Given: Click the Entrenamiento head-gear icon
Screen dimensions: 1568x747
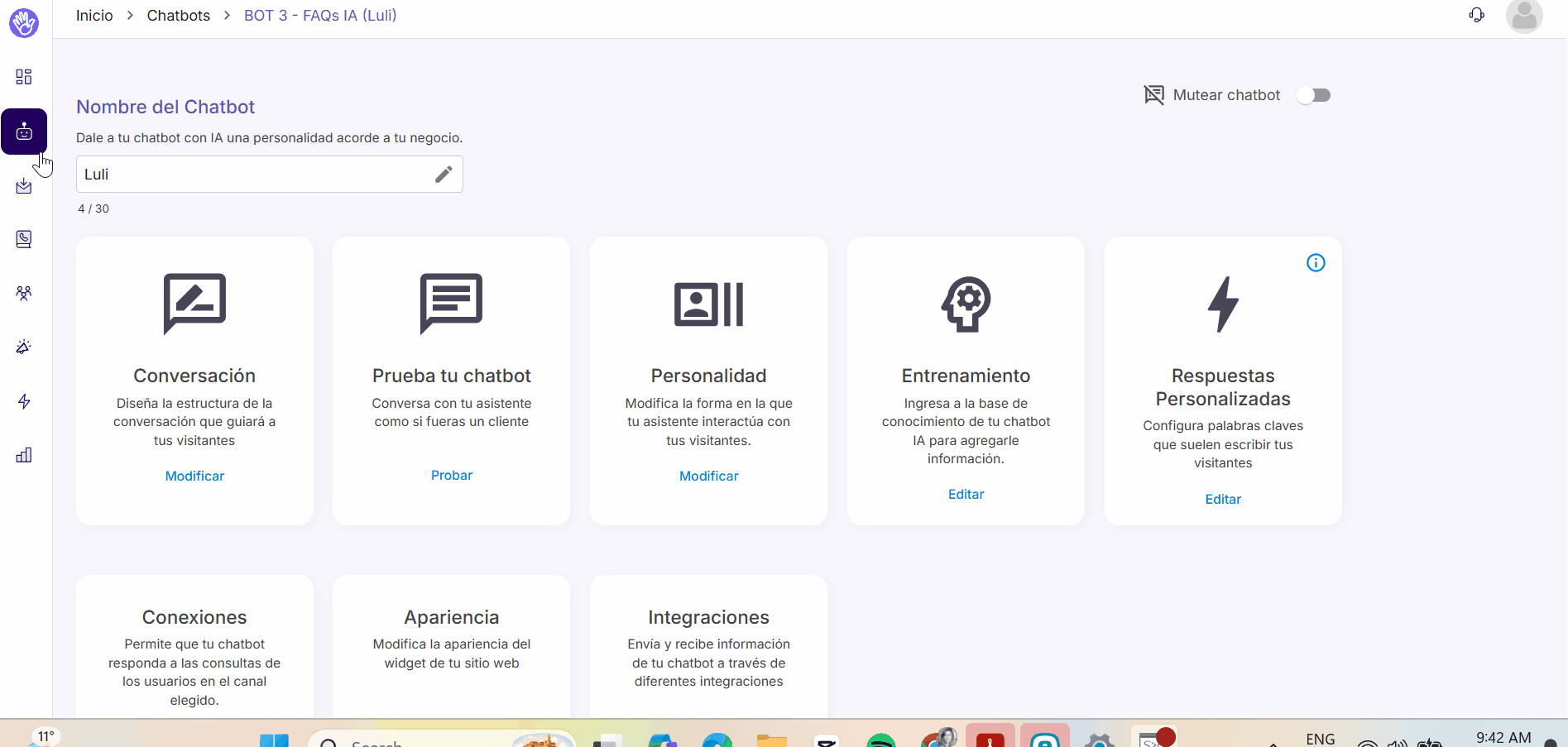Looking at the screenshot, I should [x=966, y=304].
